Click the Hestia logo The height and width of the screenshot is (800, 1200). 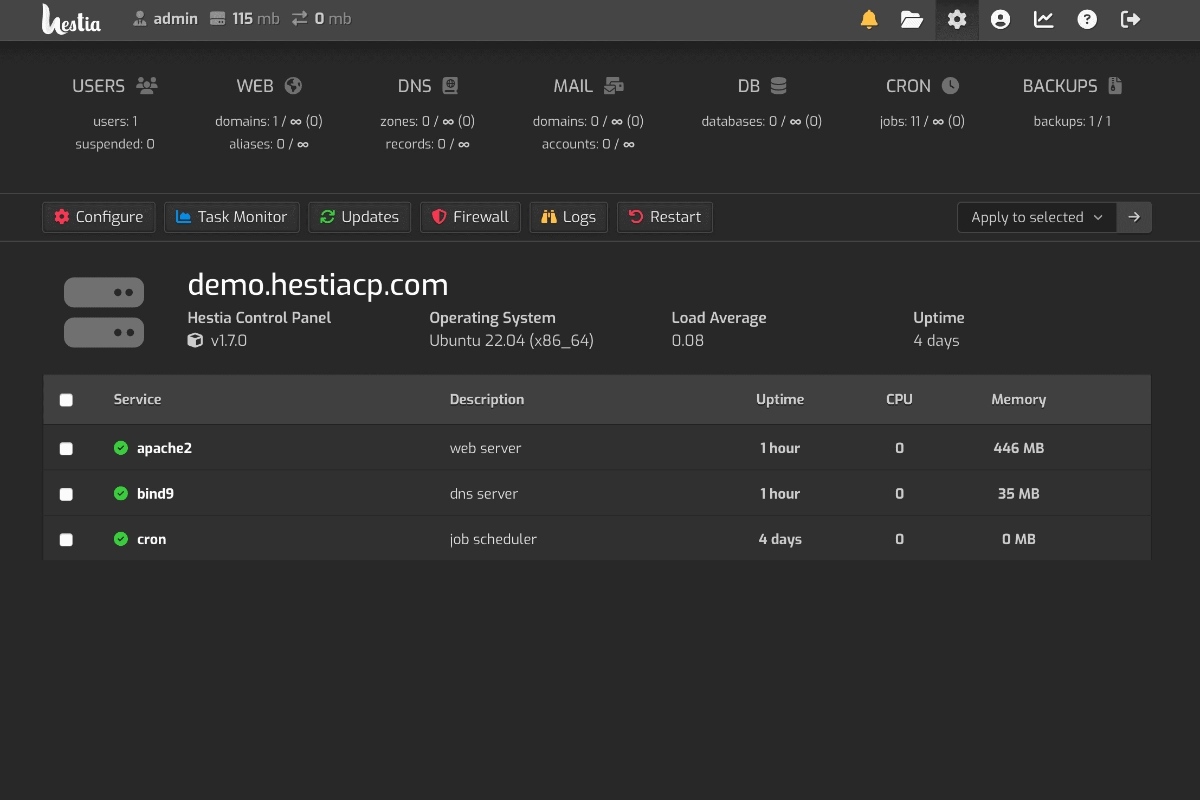tap(70, 19)
